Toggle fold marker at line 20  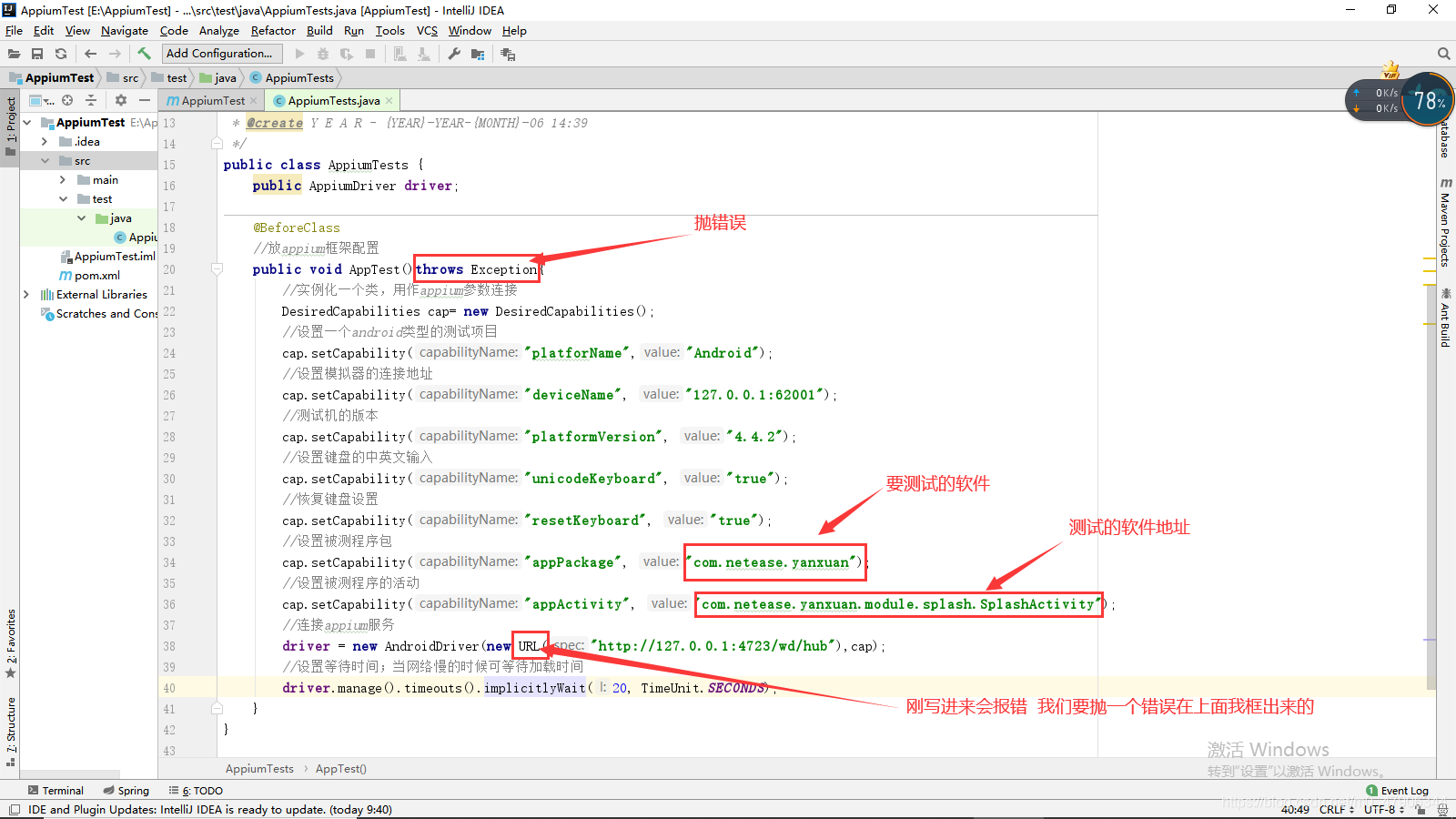click(x=217, y=269)
